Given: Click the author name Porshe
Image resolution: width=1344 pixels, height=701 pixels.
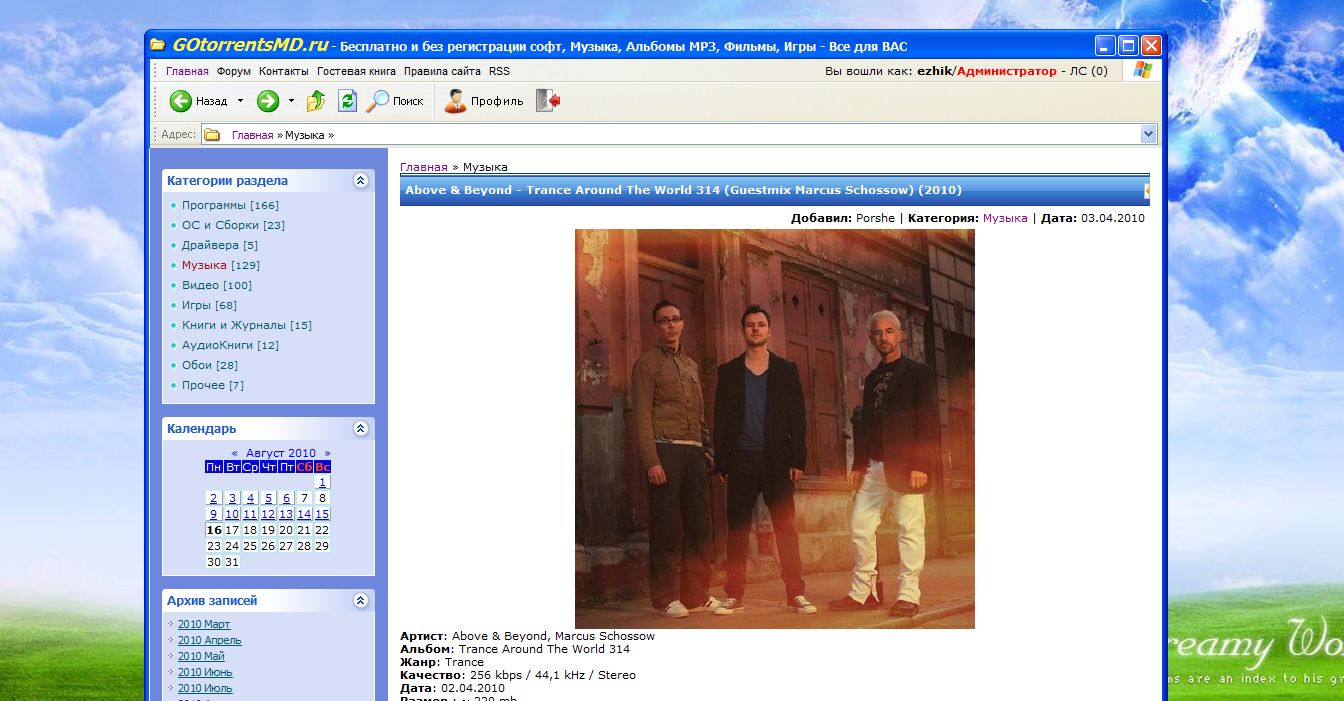Looking at the screenshot, I should (876, 218).
